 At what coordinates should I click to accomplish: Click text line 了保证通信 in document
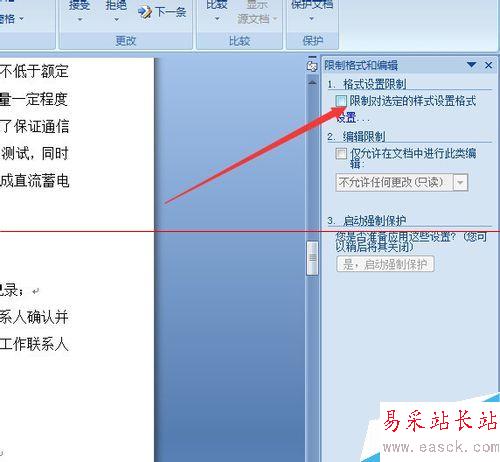pos(34,126)
